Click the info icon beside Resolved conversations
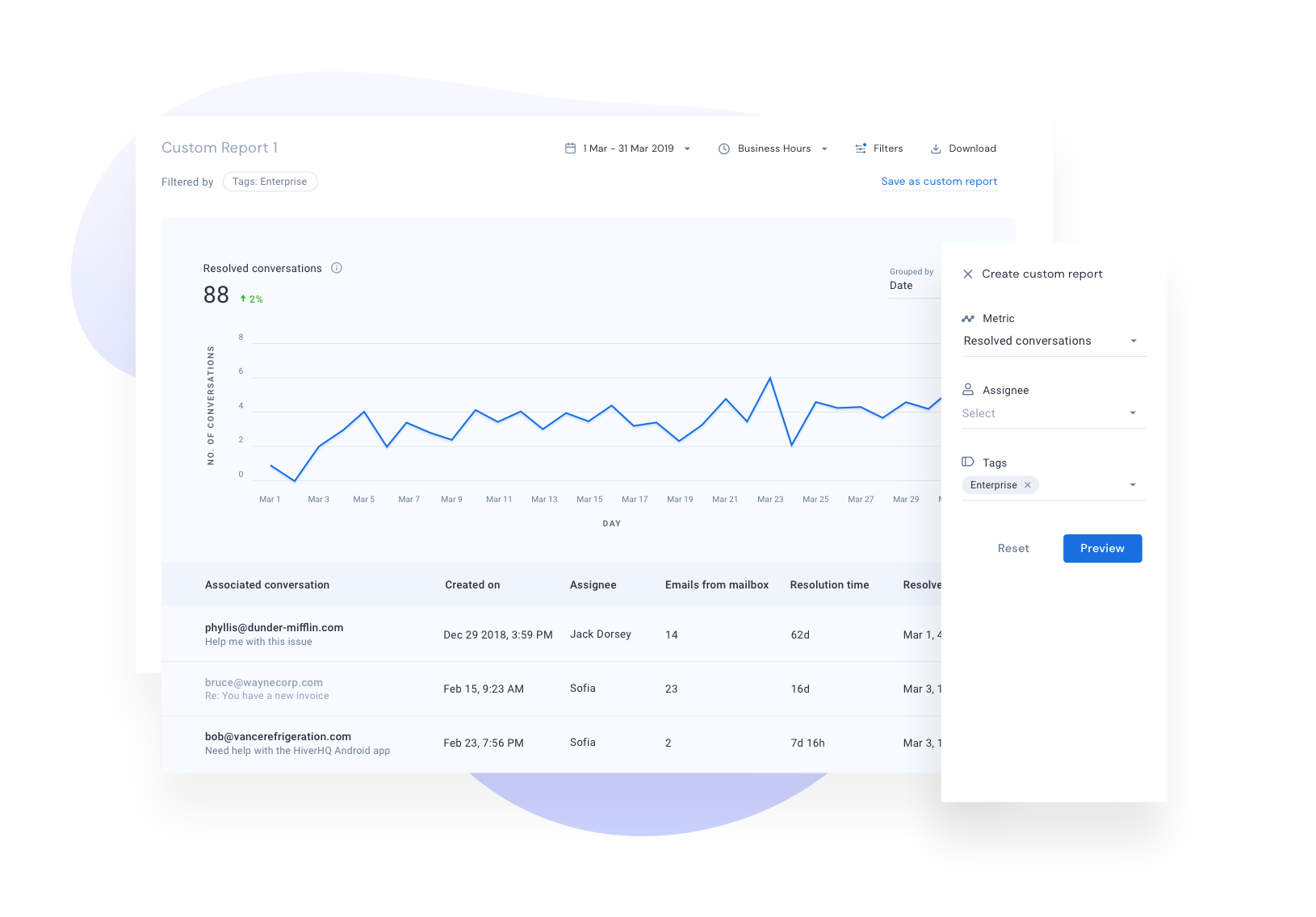Viewport: 1316px width, 917px height. coord(337,268)
